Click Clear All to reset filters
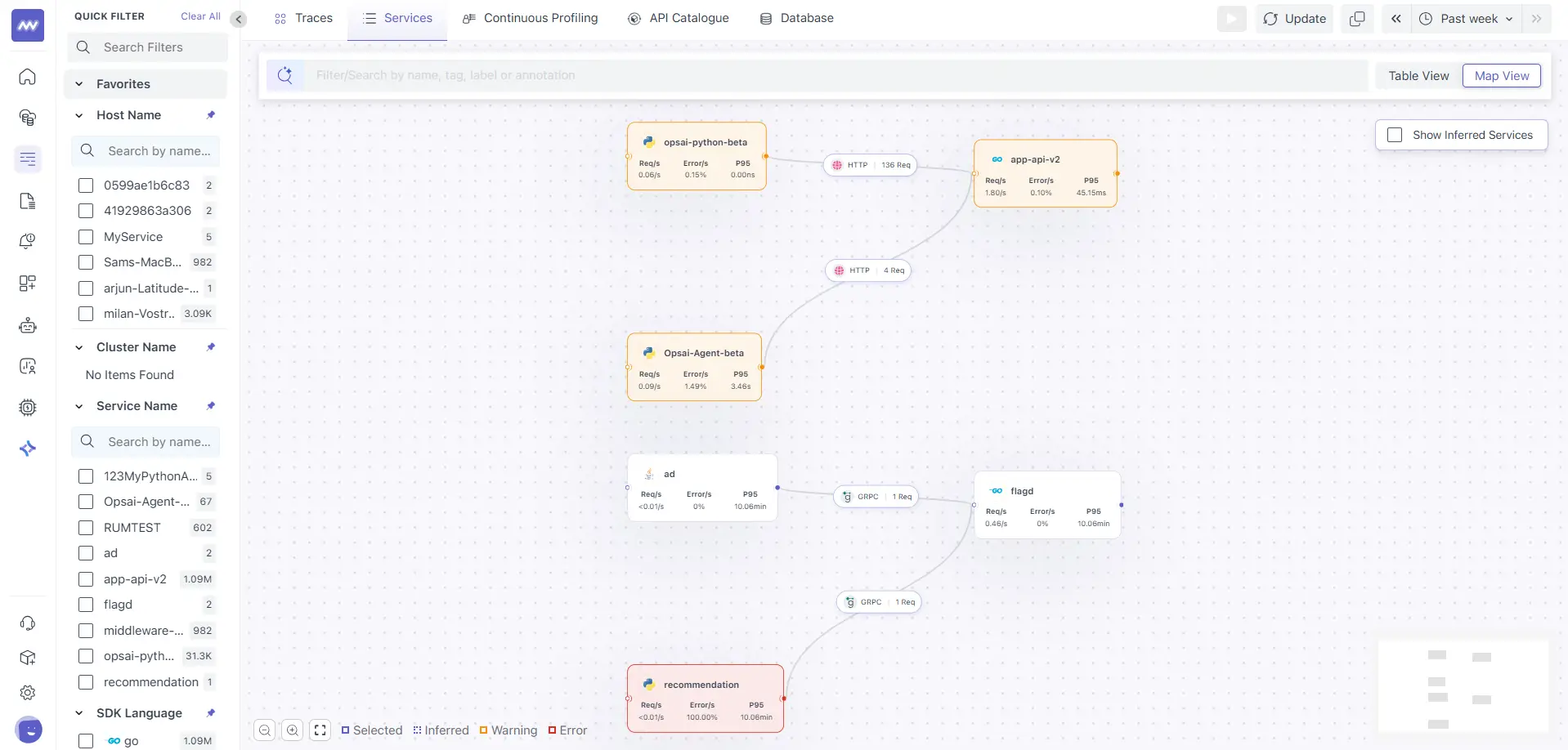 [199, 16]
